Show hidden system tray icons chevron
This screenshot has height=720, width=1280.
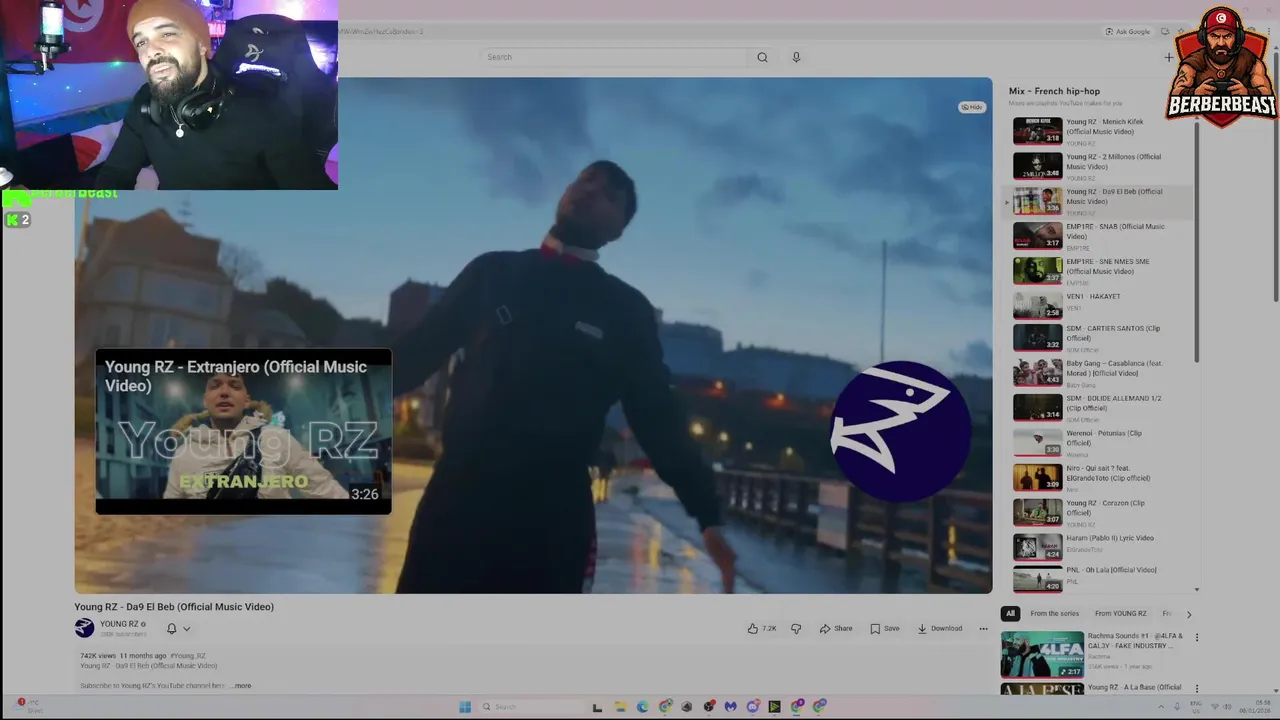1161,707
